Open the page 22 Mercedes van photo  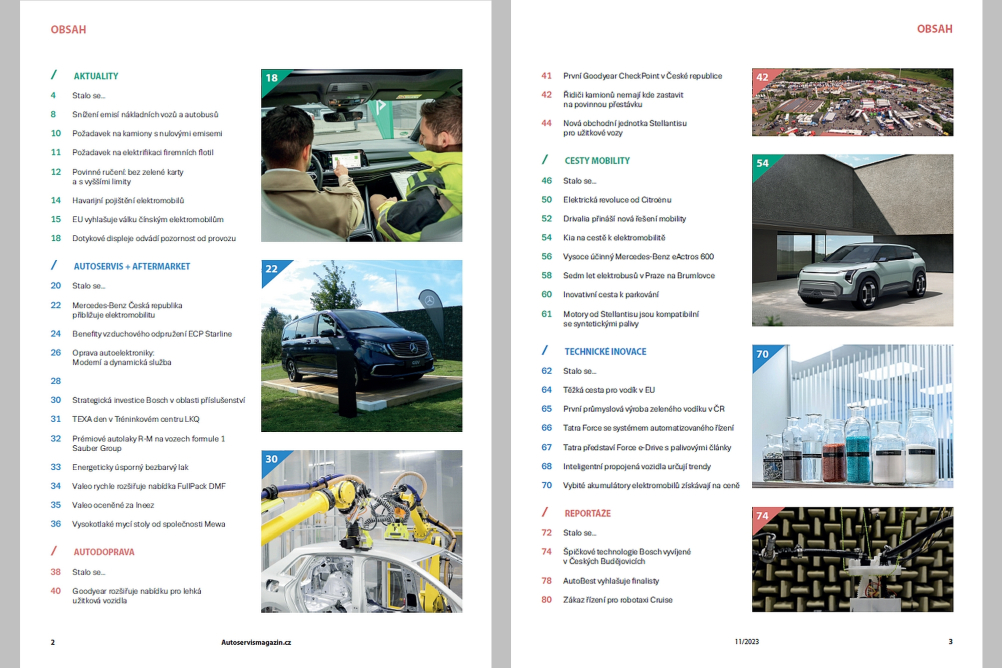[362, 346]
